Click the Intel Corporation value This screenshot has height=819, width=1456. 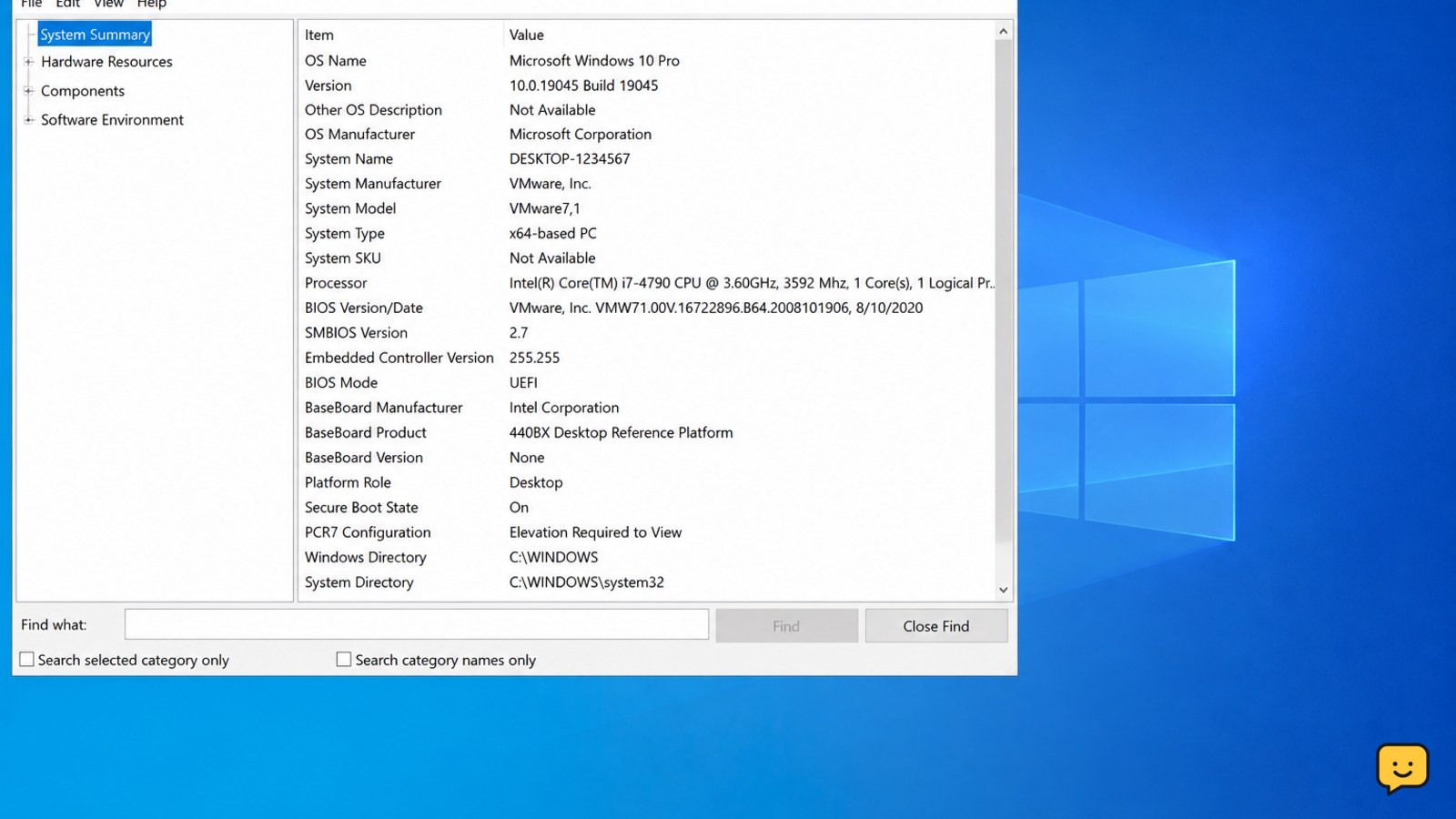(x=564, y=408)
